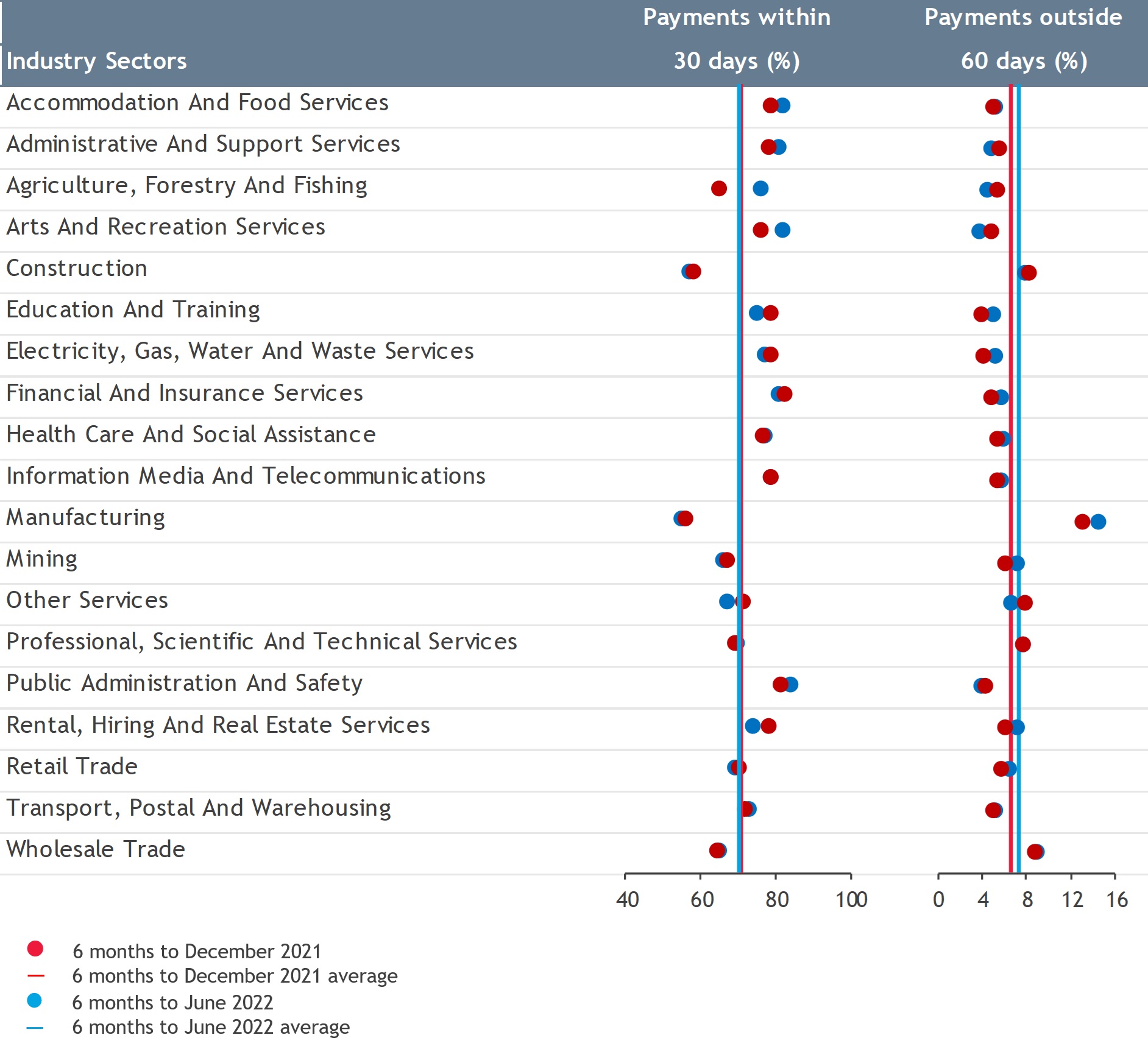This screenshot has height=1060, width=1148.
Task: Click Agriculture's blue dot in the within 30 days chart
Action: coord(760,188)
